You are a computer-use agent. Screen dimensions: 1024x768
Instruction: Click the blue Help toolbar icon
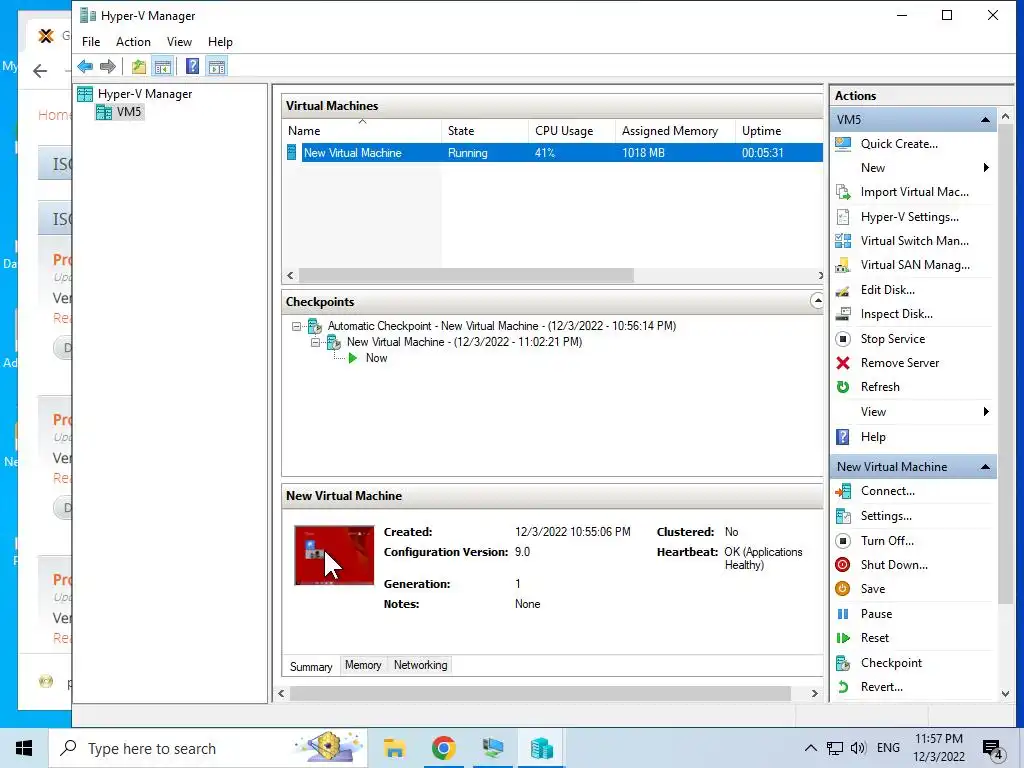[x=193, y=67]
